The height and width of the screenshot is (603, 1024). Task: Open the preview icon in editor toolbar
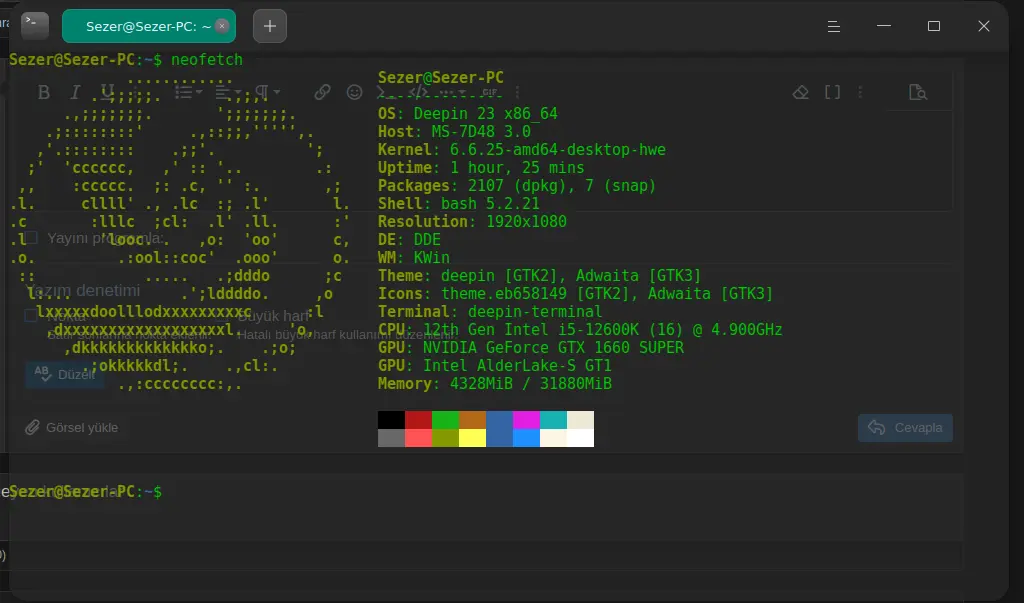click(918, 92)
